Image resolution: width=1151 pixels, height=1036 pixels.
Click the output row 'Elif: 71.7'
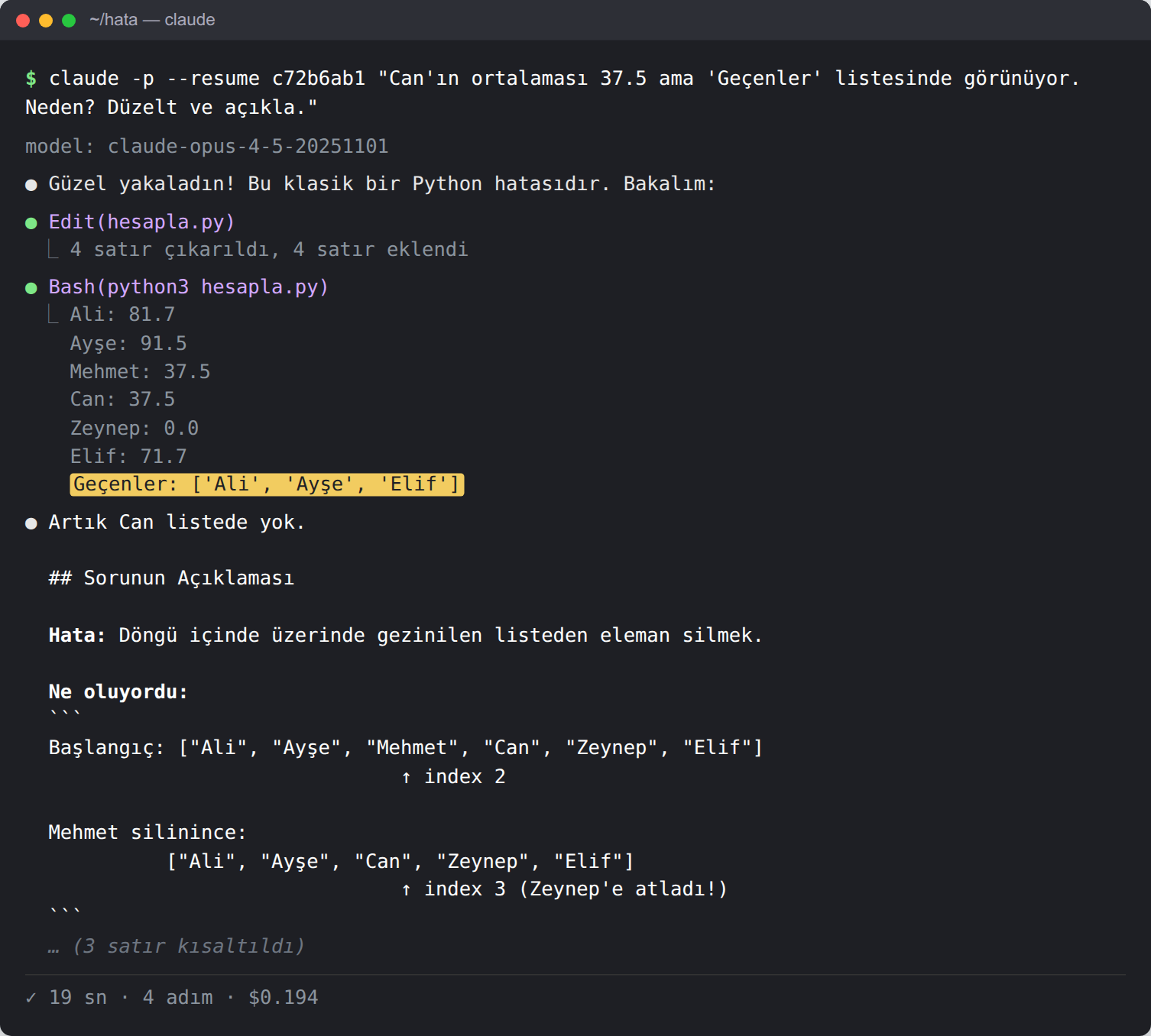coord(128,456)
